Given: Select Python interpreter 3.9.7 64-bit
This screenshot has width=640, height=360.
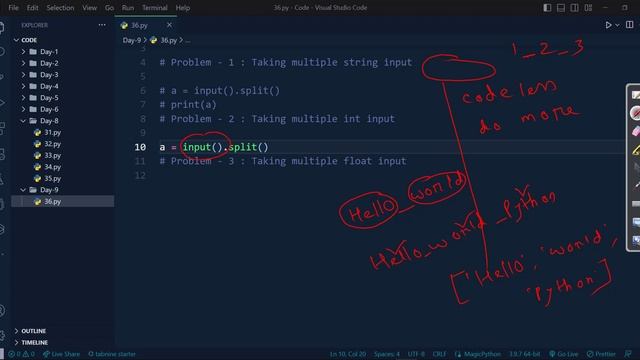Looking at the screenshot, I should [x=524, y=354].
